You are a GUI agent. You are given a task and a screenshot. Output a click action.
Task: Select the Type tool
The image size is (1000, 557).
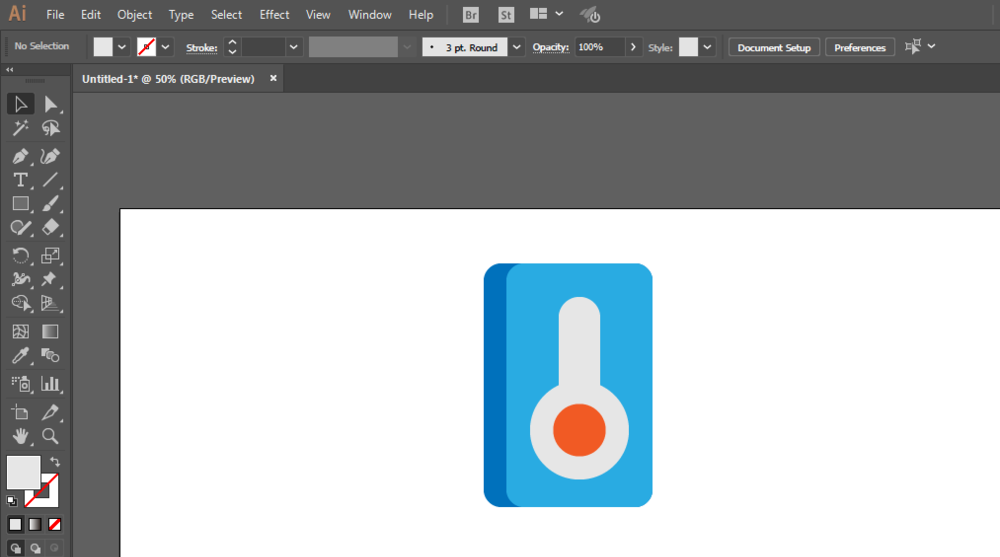pyautogui.click(x=20, y=180)
